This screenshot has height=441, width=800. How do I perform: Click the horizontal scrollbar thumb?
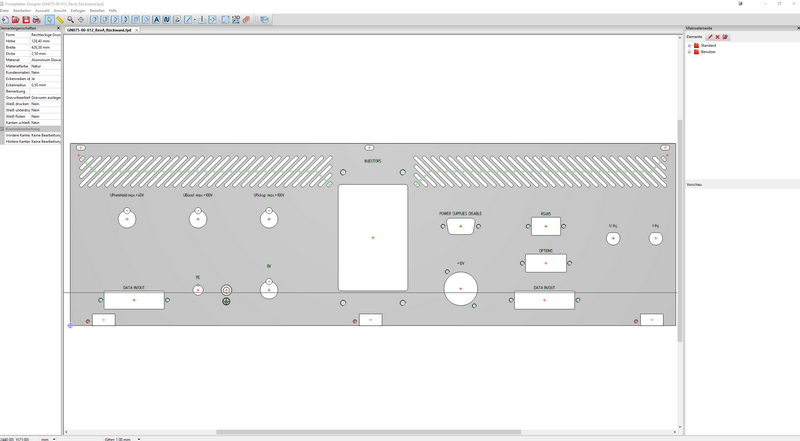point(368,432)
